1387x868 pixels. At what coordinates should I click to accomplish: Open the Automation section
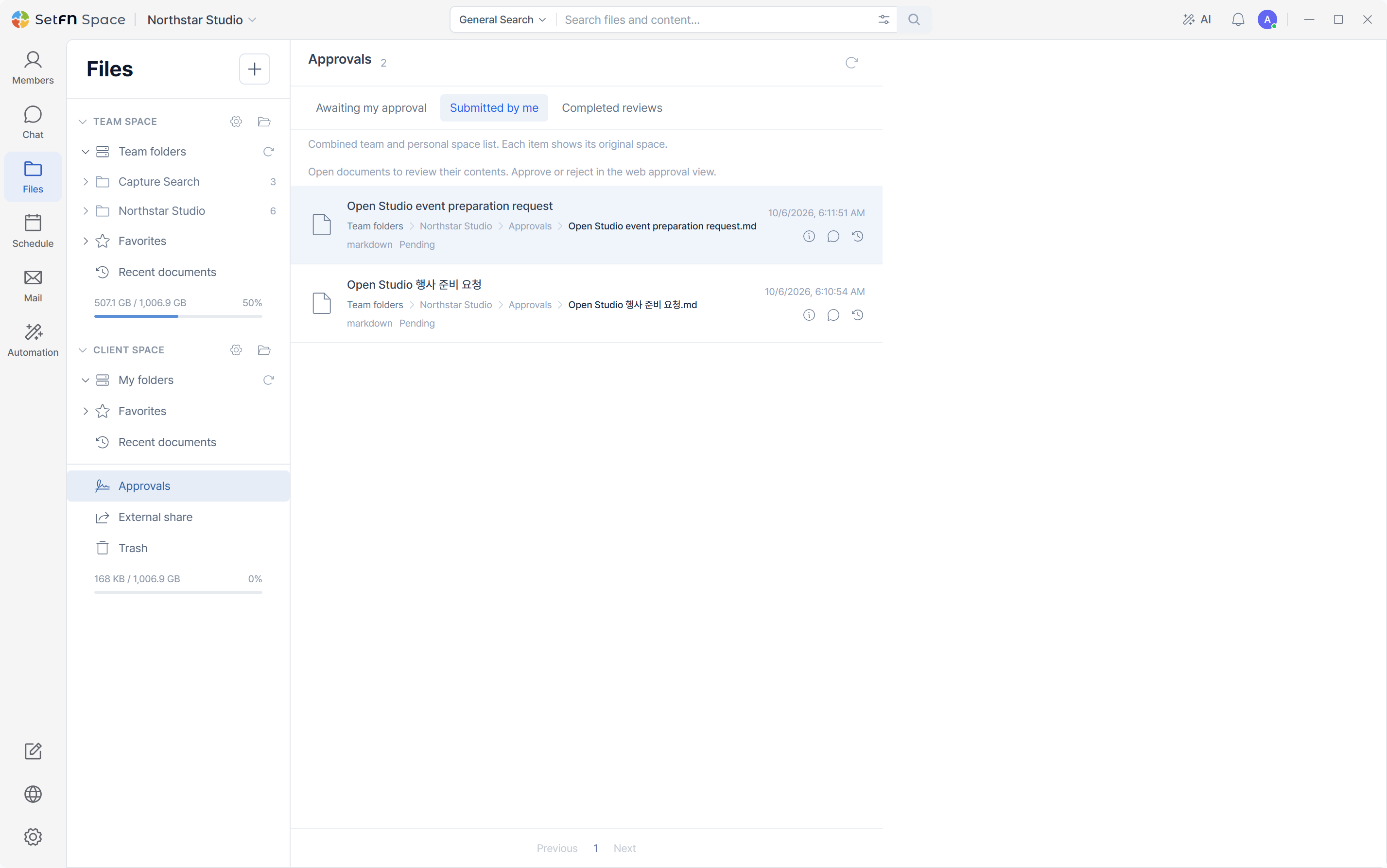pos(33,340)
